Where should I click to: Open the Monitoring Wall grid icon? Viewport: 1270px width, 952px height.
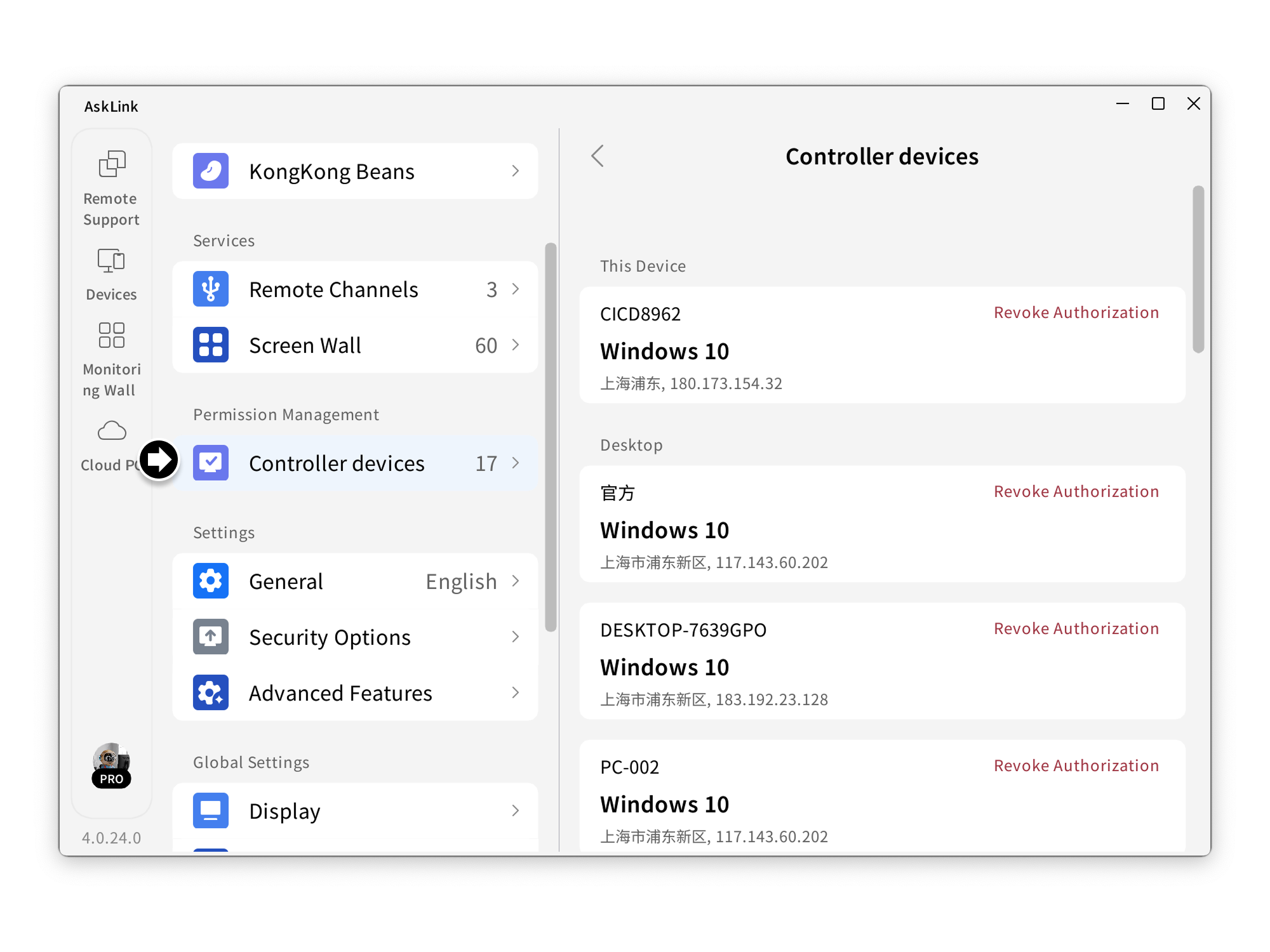point(111,335)
